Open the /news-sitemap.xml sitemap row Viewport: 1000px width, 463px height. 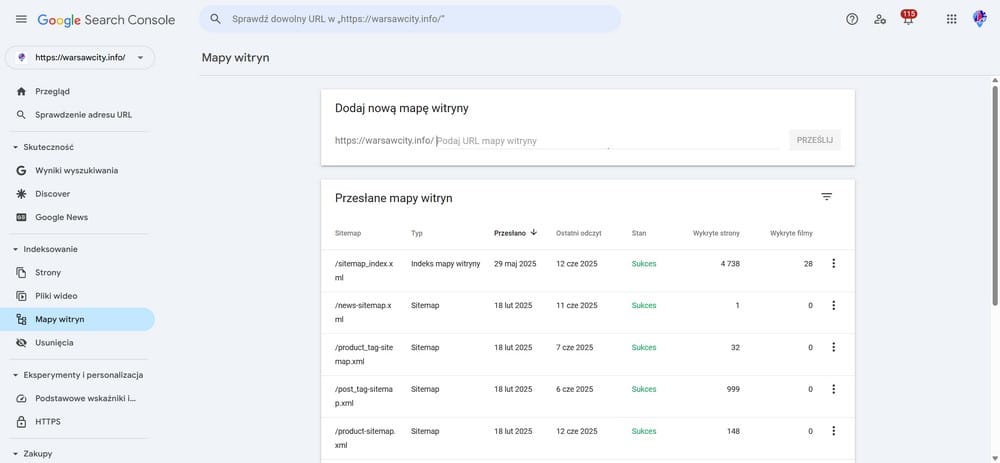587,312
